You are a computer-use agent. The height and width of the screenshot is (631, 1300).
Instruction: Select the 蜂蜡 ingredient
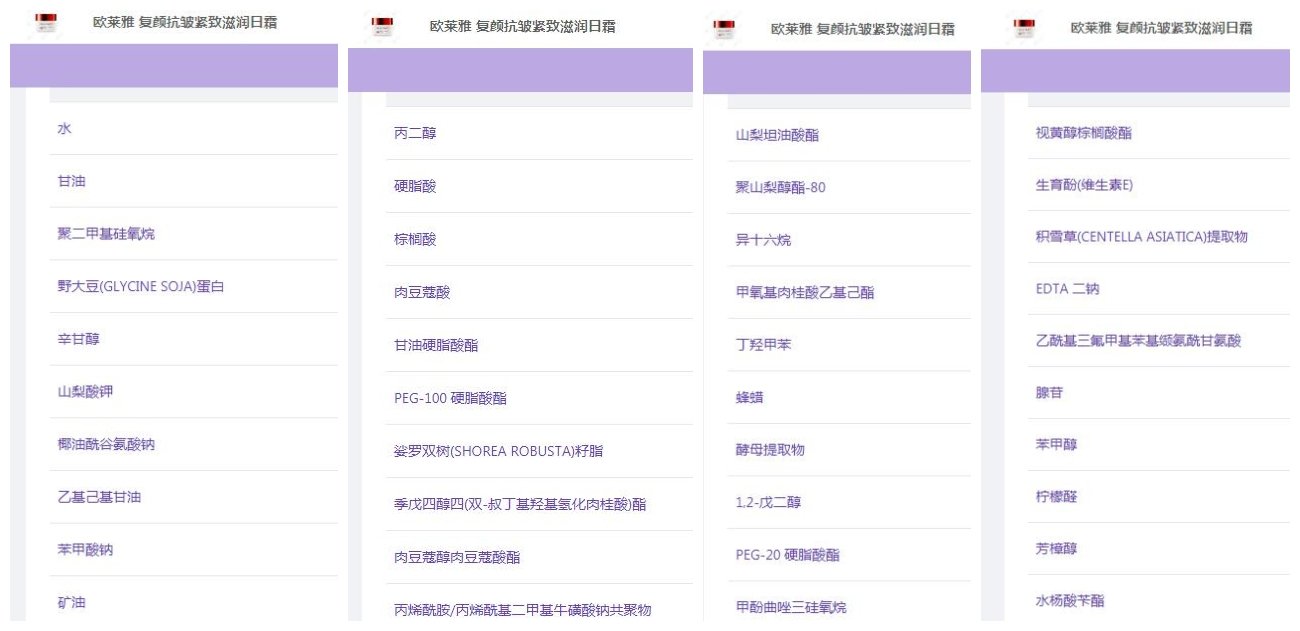coord(749,397)
